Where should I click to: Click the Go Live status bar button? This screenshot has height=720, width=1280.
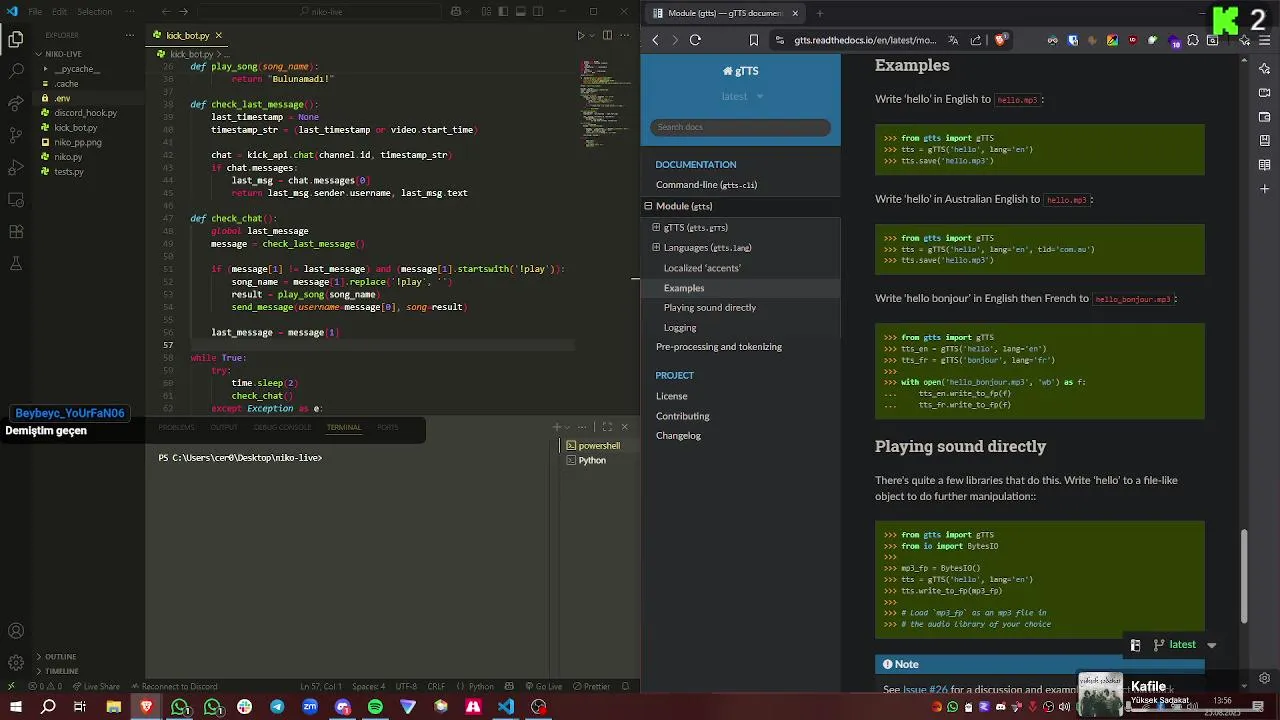[544, 686]
